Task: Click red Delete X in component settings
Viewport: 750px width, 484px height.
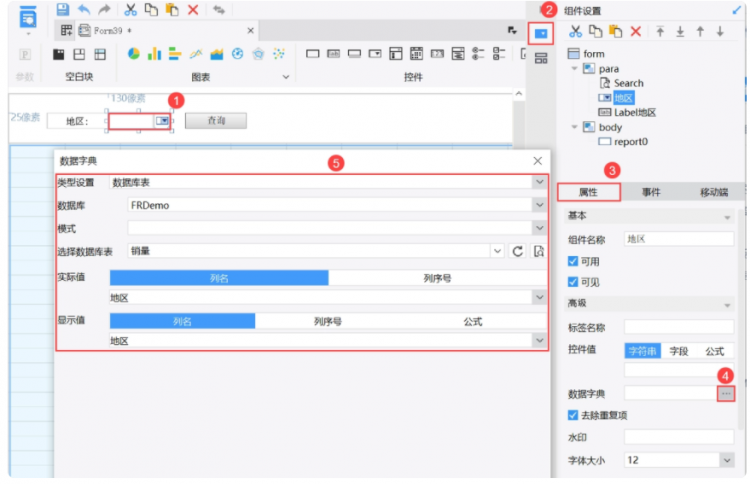Action: [x=635, y=32]
